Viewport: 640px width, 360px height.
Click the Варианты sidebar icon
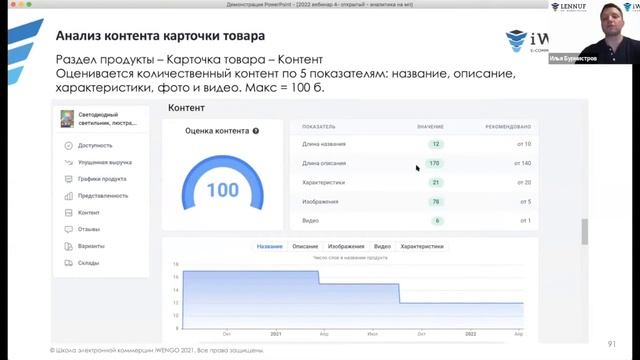point(69,246)
